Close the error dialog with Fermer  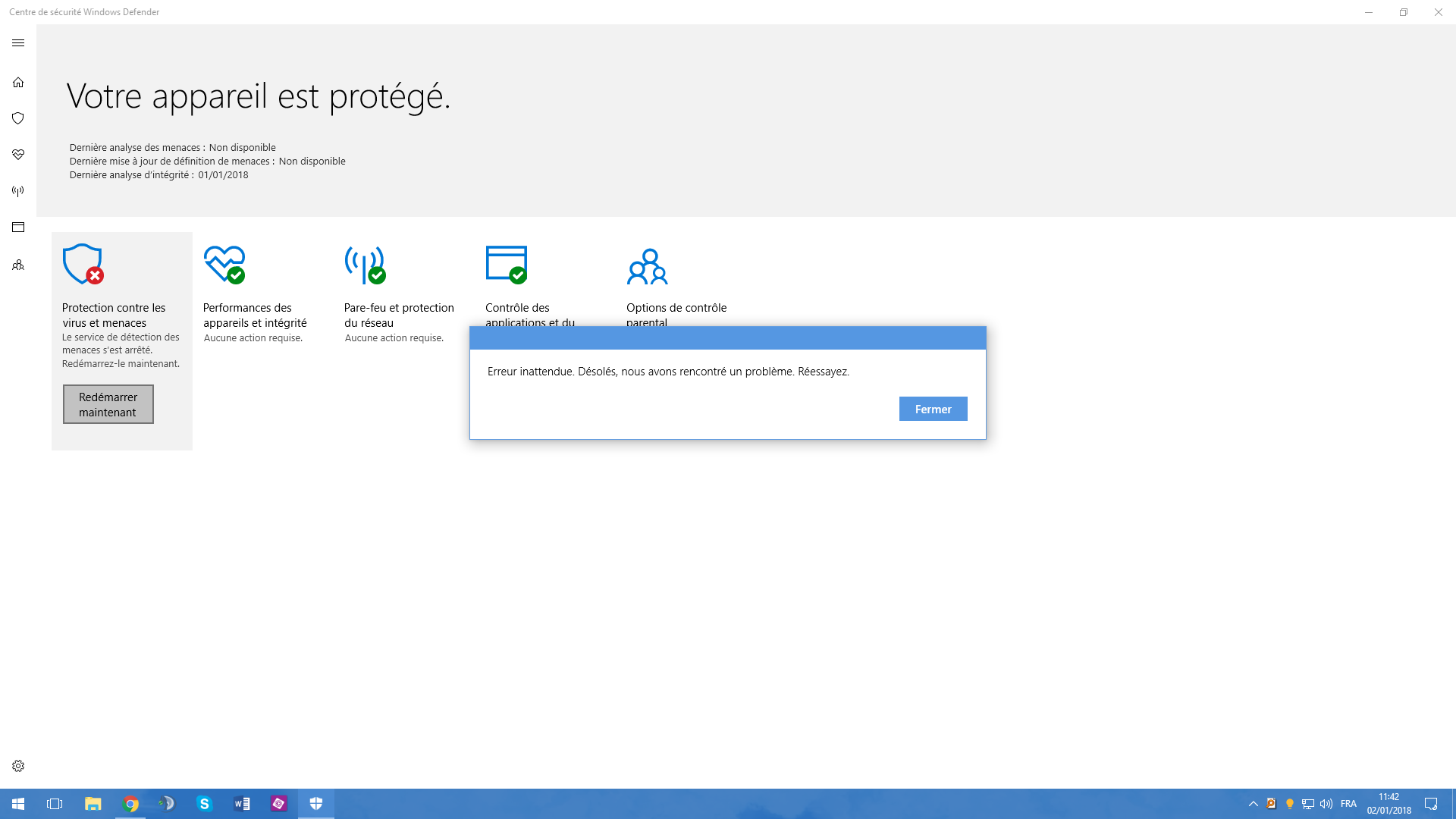click(x=933, y=409)
